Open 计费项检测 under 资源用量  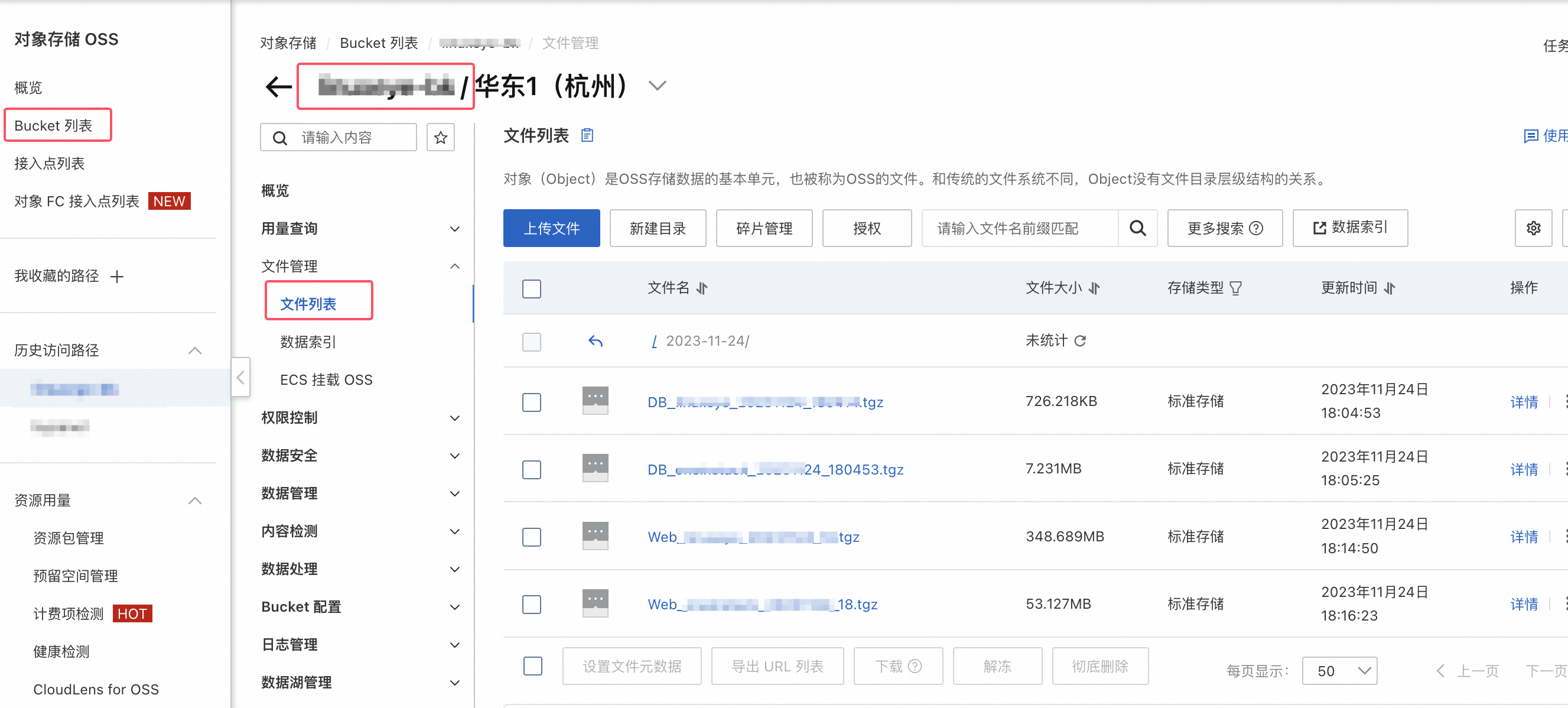[x=68, y=613]
